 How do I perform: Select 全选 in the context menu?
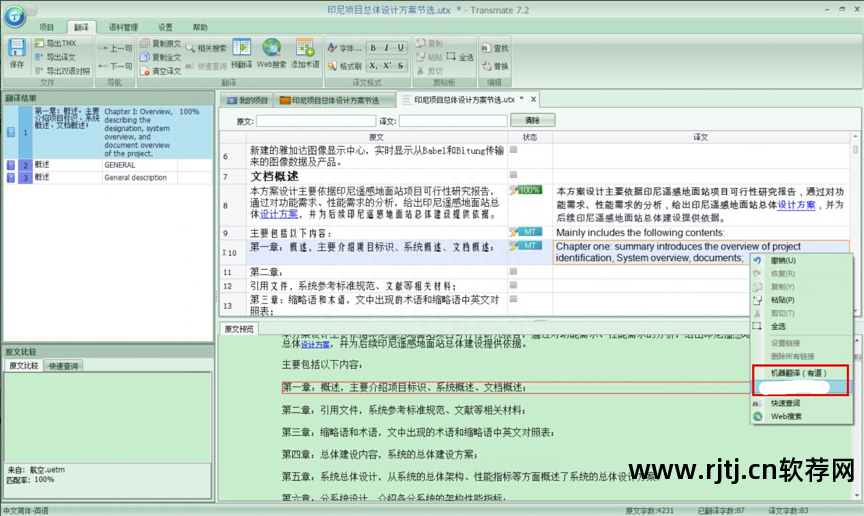coord(802,326)
